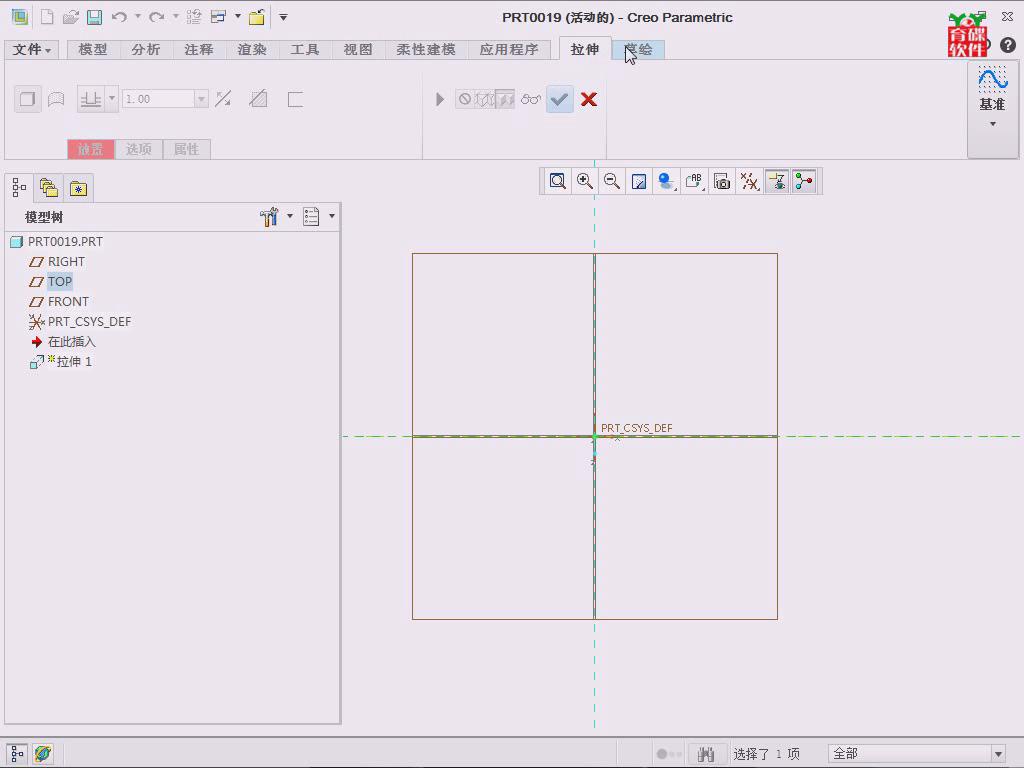Redo the last undone action

(x=157, y=17)
